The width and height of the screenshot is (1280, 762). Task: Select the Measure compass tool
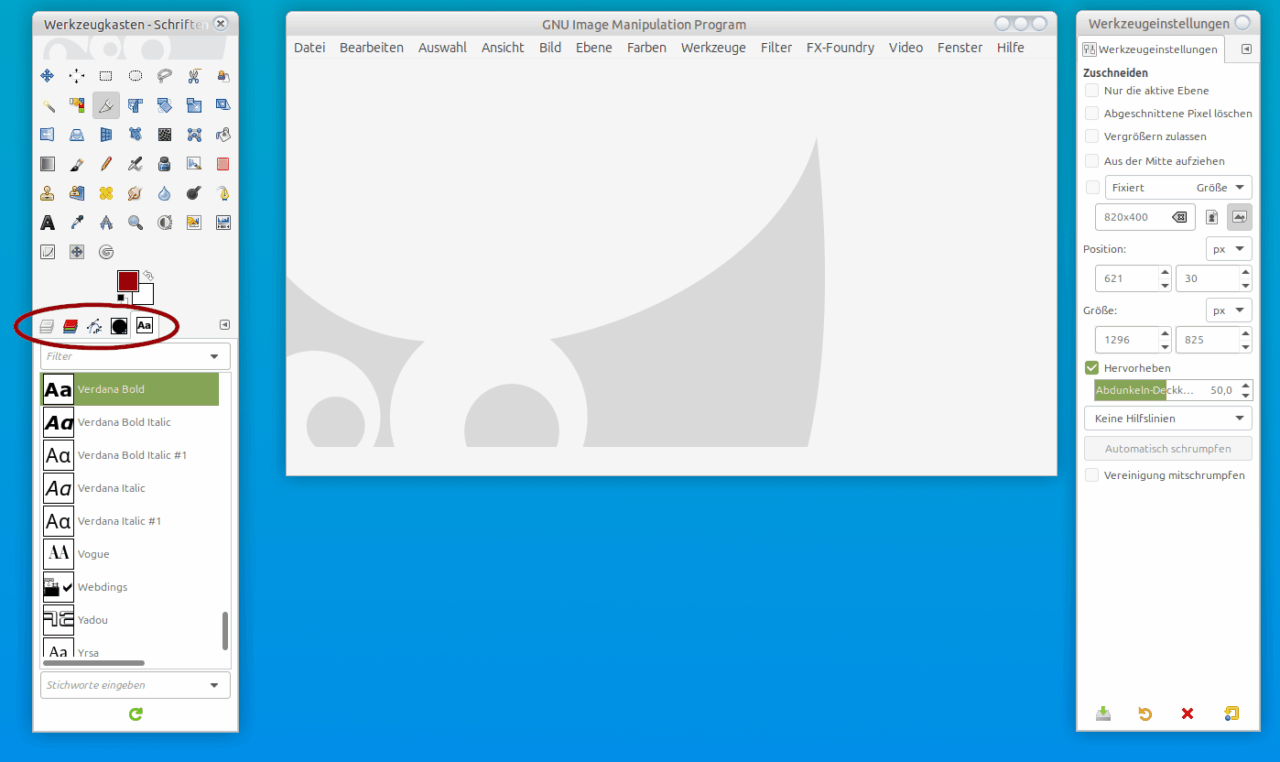point(106,223)
